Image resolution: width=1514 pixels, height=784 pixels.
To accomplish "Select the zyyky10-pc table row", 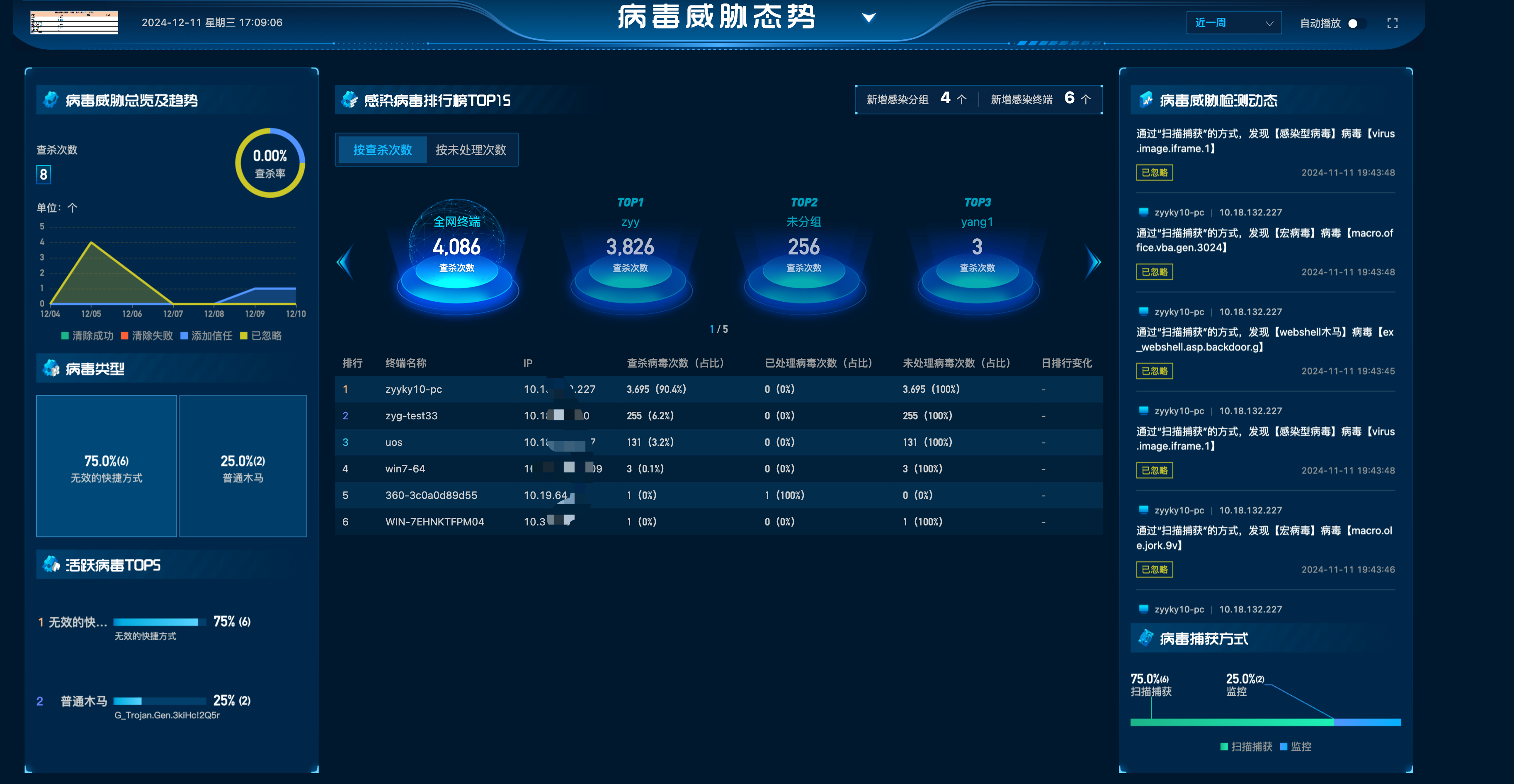I will (718, 389).
